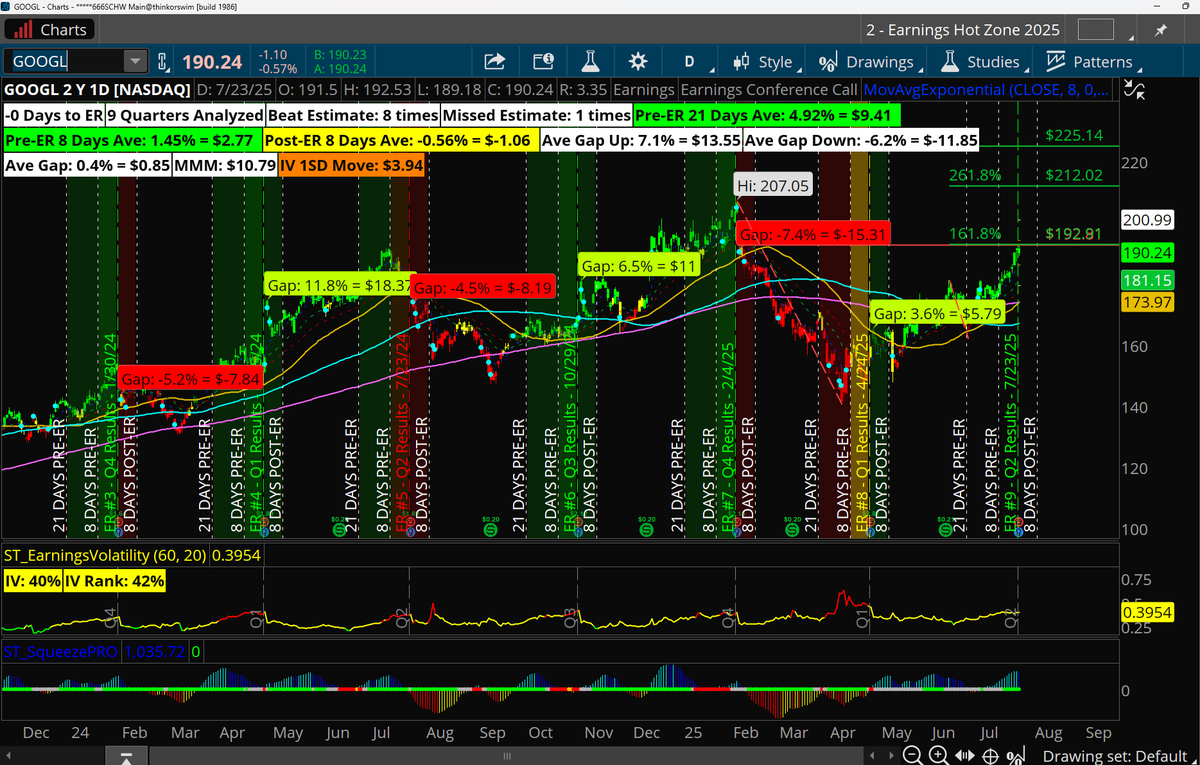1200x765 pixels.
Task: Click the Gap: -7.4% = $-15.31 label
Action: (811, 234)
